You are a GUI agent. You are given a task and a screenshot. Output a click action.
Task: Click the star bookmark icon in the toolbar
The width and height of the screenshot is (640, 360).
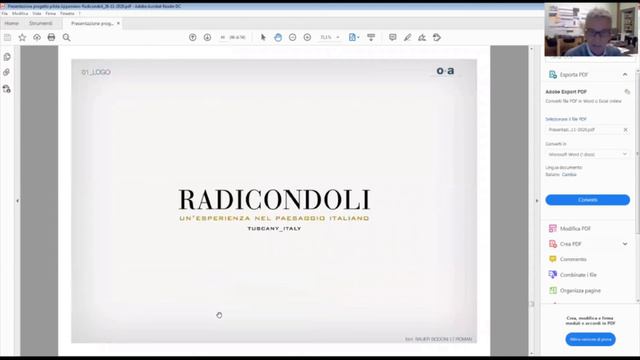click(x=22, y=38)
